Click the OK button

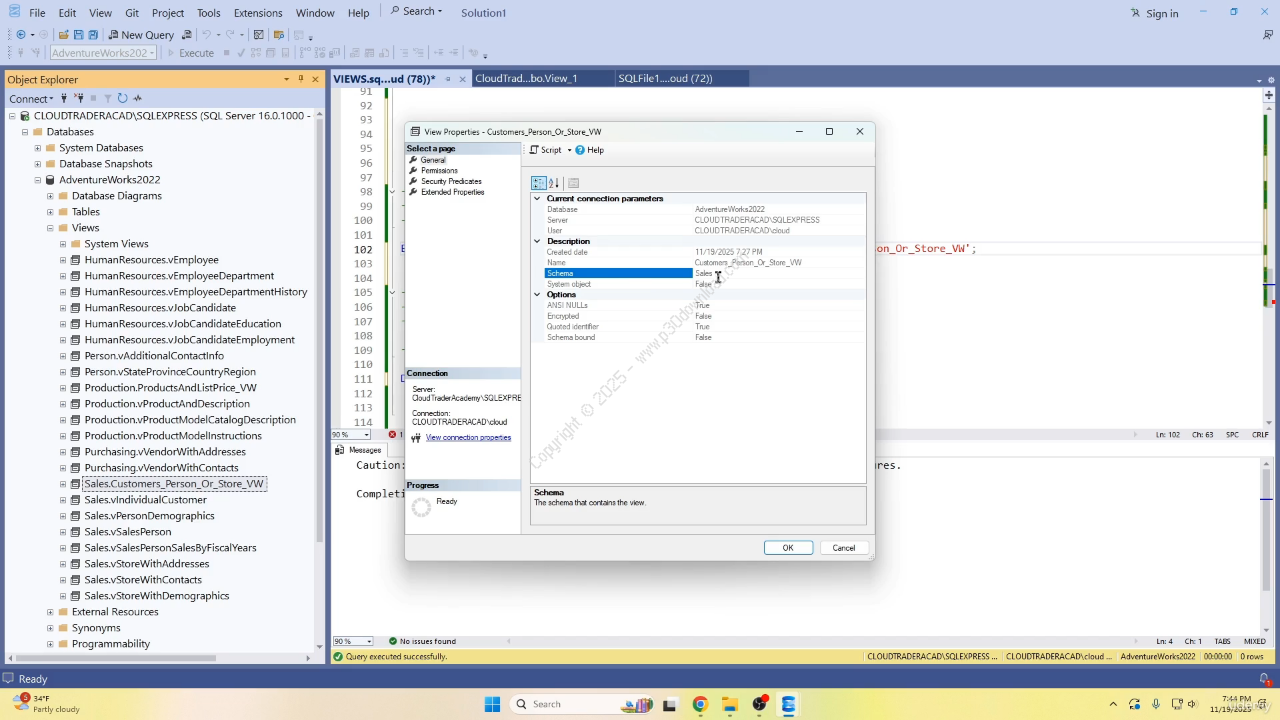[788, 547]
